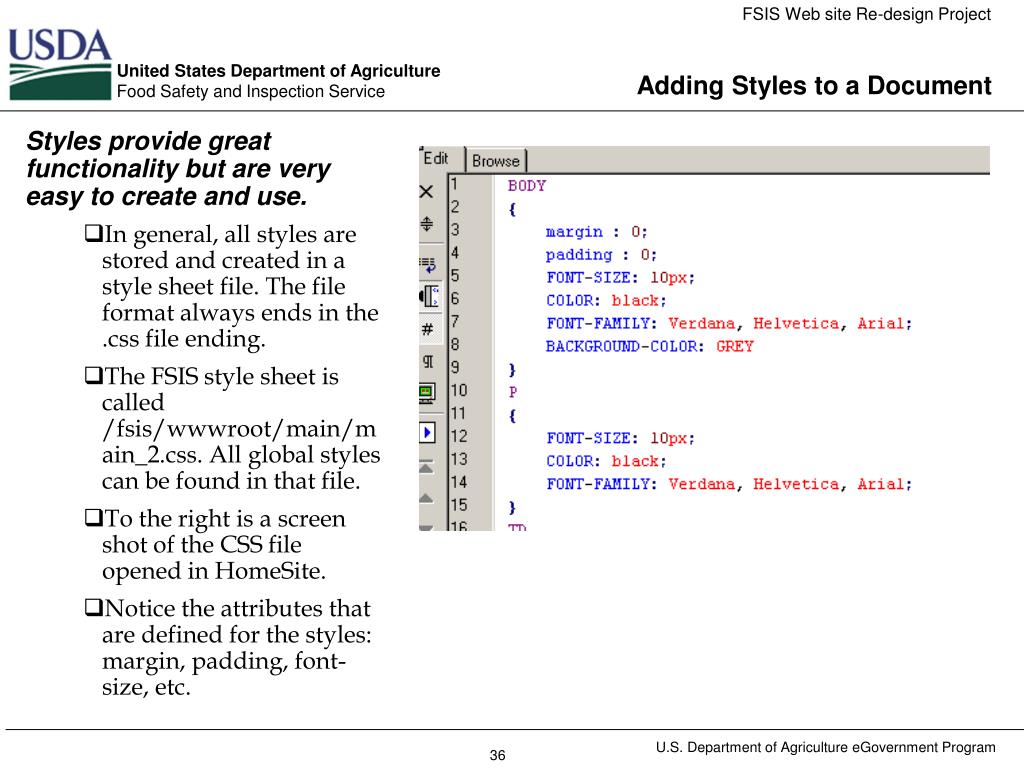The width and height of the screenshot is (1024, 768).
Task: Click the green monitor browser preview icon
Action: 426,394
